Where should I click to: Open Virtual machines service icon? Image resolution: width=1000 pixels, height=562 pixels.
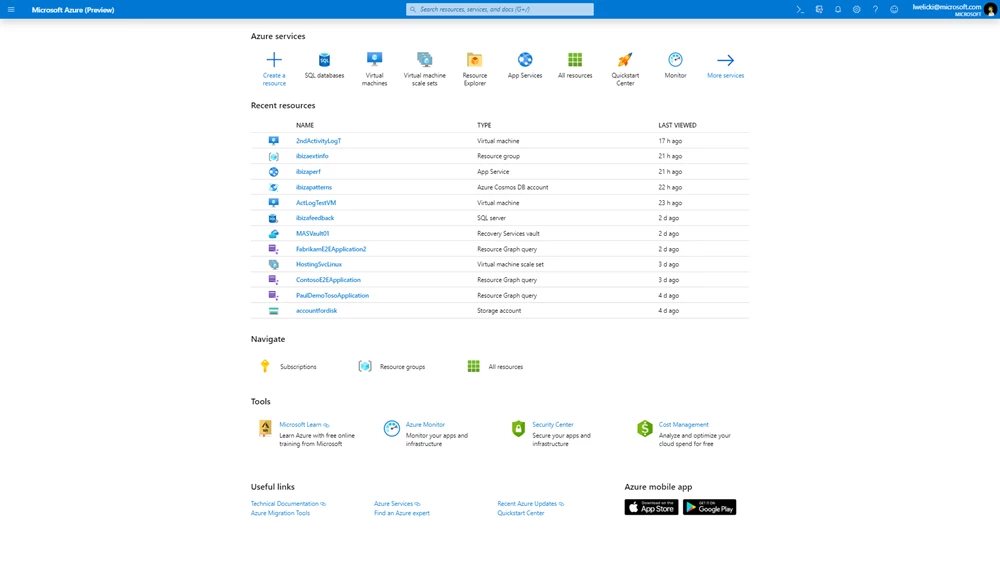(x=374, y=60)
